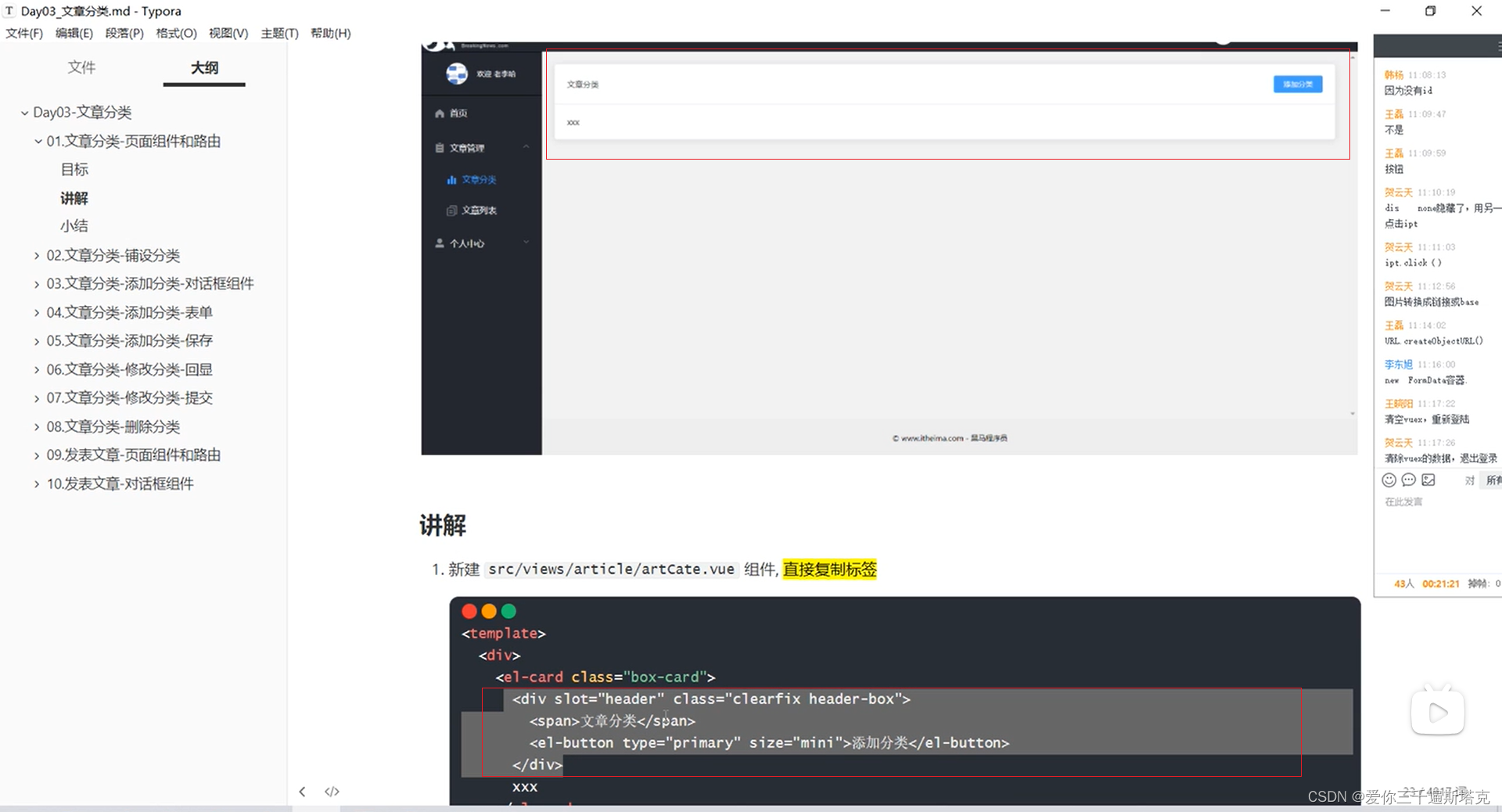The height and width of the screenshot is (812, 1502).
Task: Click floating video play icon
Action: (x=1438, y=711)
